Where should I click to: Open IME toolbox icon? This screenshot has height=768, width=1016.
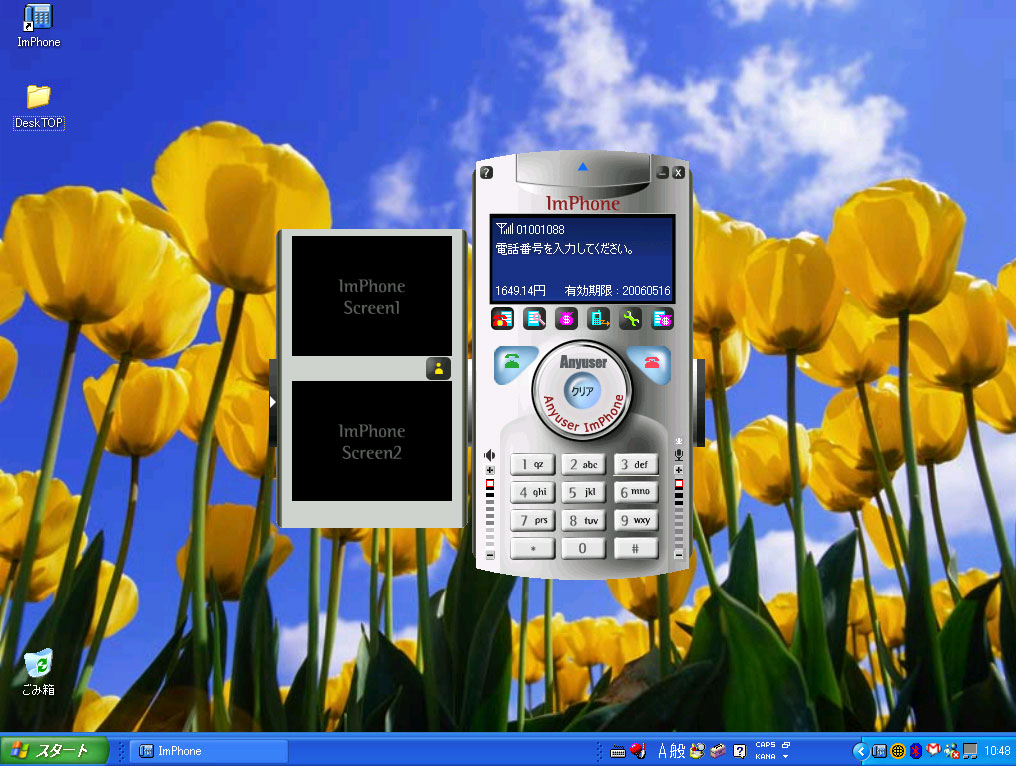(718, 751)
